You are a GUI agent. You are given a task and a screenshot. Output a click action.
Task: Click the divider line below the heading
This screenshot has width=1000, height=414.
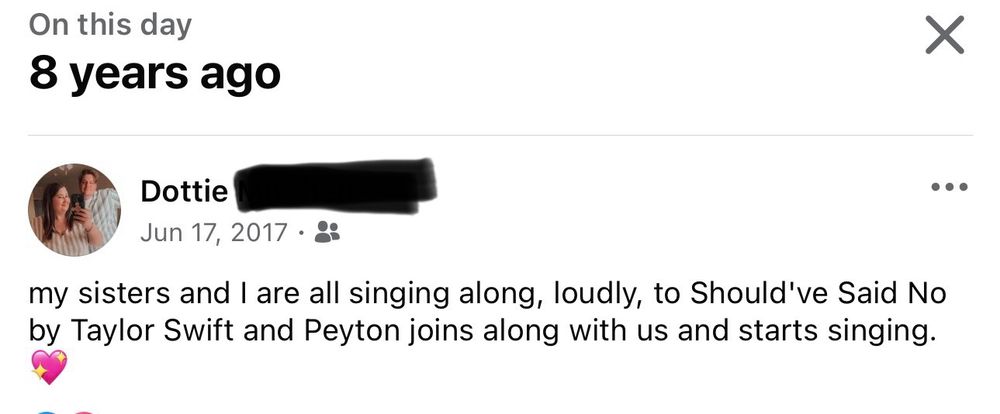point(500,135)
